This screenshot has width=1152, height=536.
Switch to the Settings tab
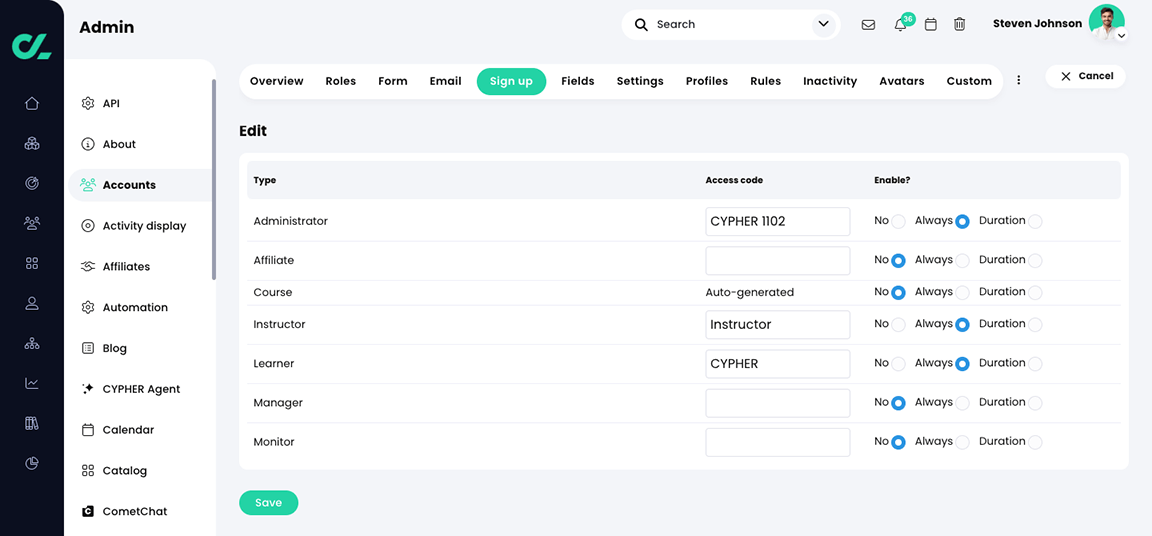tap(640, 81)
